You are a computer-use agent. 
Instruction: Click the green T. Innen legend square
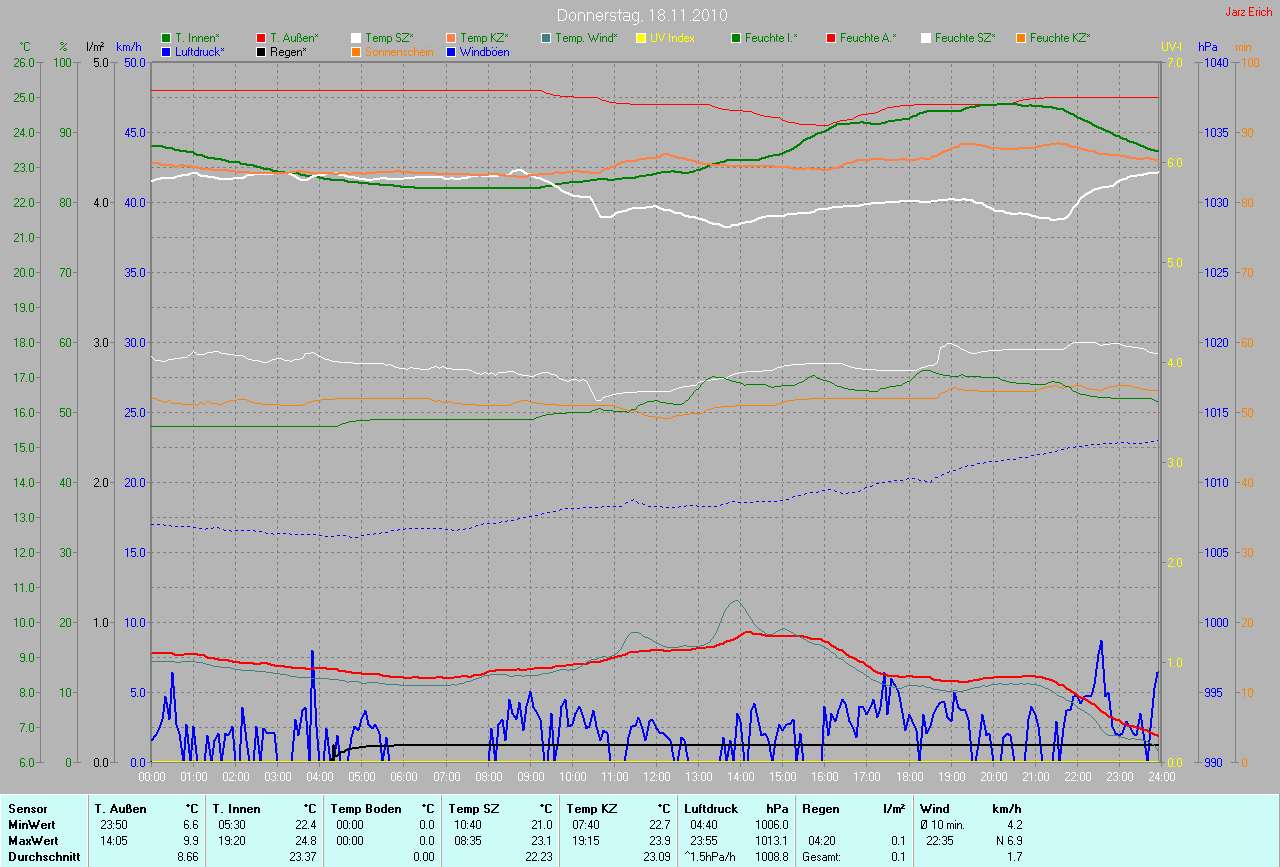(166, 38)
